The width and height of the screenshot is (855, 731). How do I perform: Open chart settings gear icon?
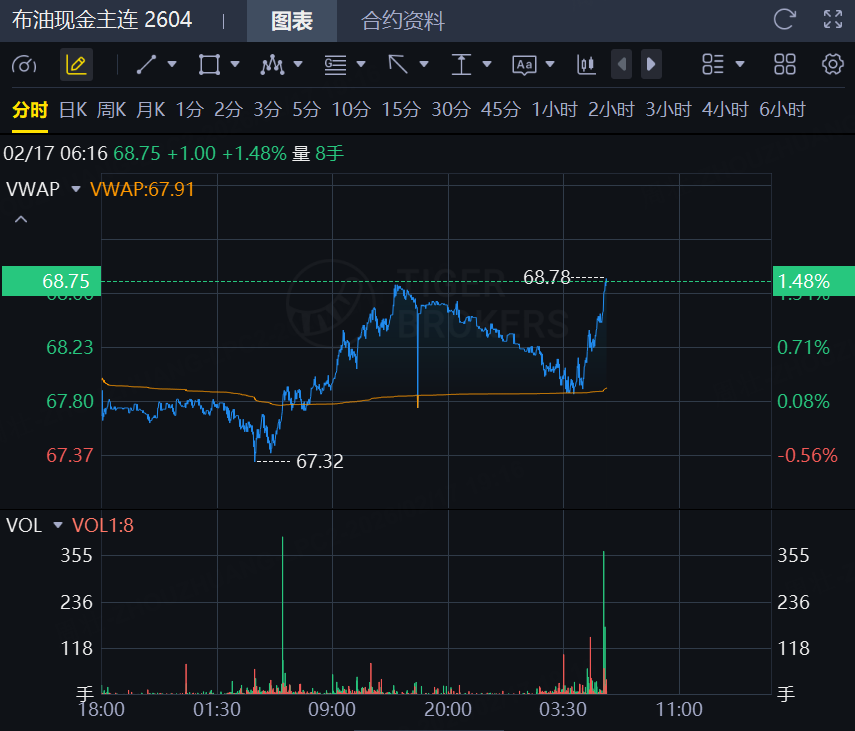[832, 65]
